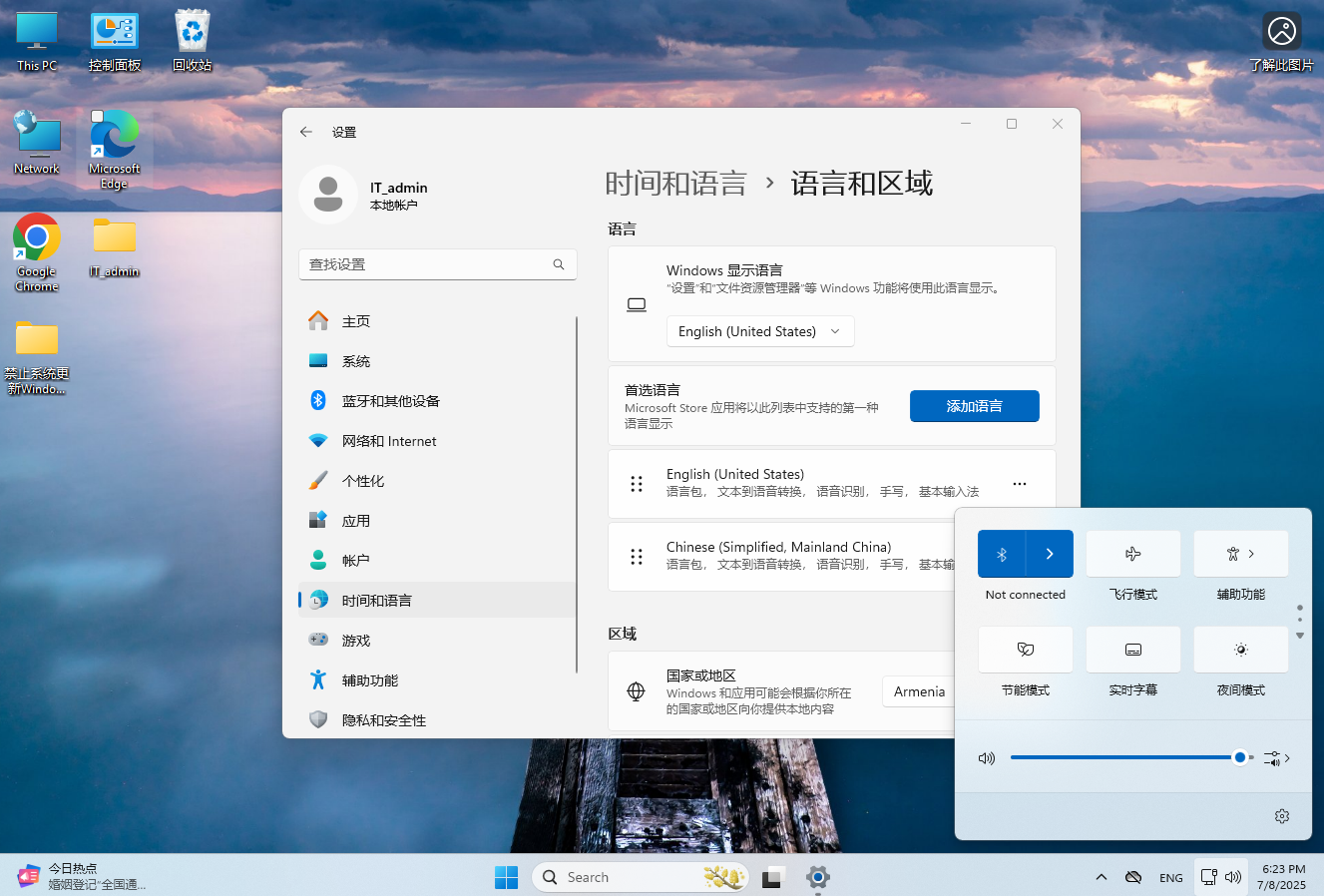This screenshot has height=896, width=1324.
Task: Open quick settings options via the gear icon
Action: click(x=1282, y=815)
